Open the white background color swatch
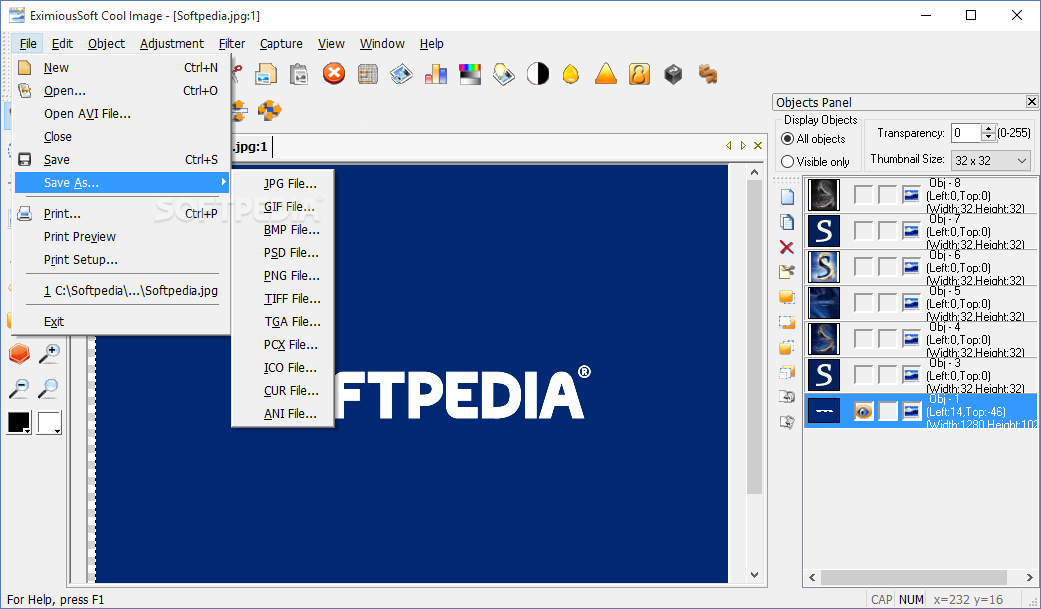Screen dimensions: 1041x609 pos(49,422)
